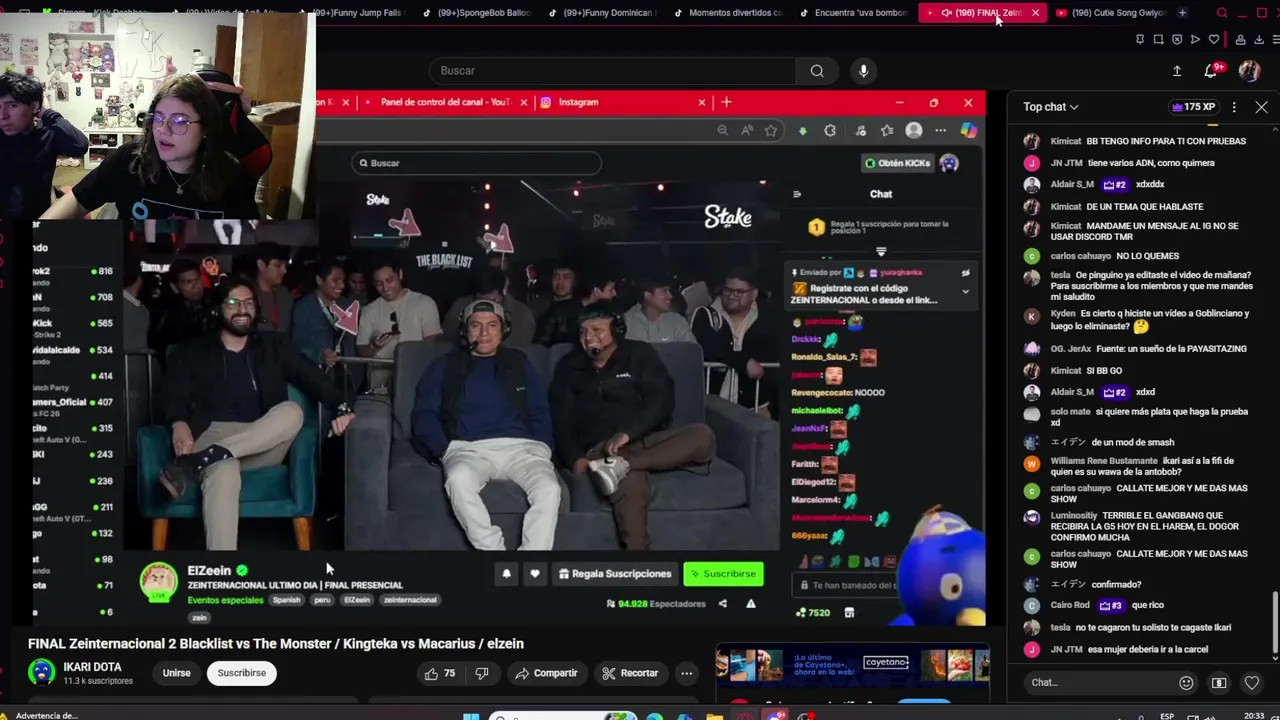The height and width of the screenshot is (720, 1280).
Task: Click the Kick notification bell for ElZeein
Action: click(506, 574)
